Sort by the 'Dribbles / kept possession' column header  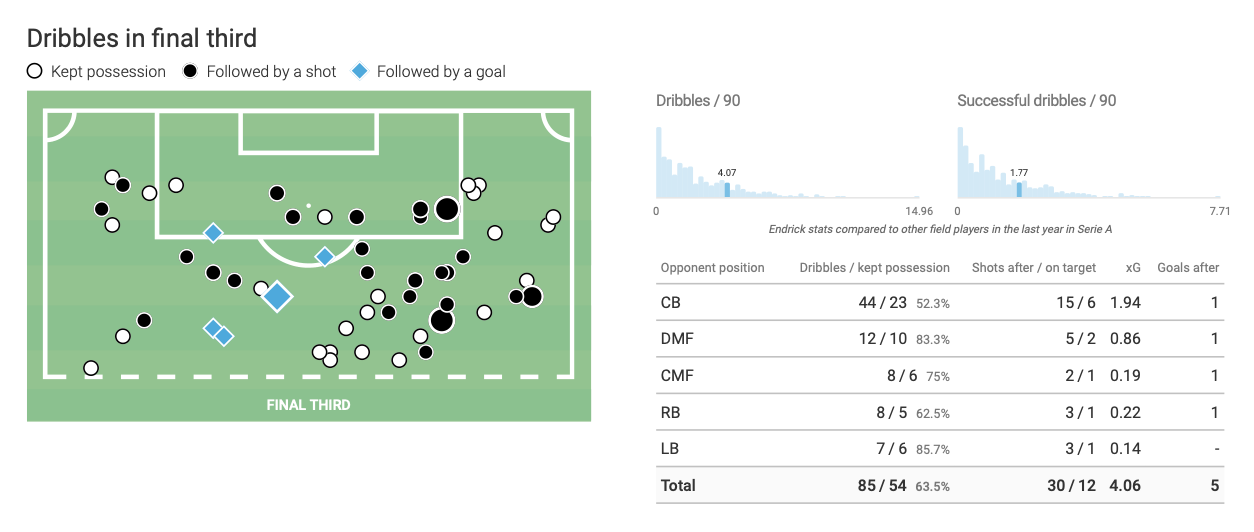click(x=874, y=268)
